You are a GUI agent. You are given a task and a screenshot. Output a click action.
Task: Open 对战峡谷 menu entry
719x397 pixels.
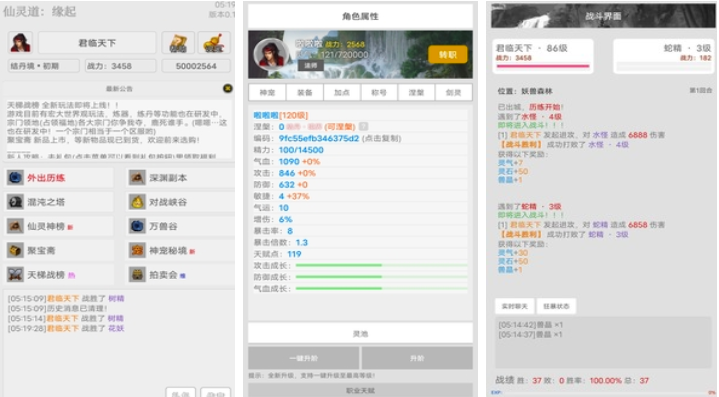[180, 202]
